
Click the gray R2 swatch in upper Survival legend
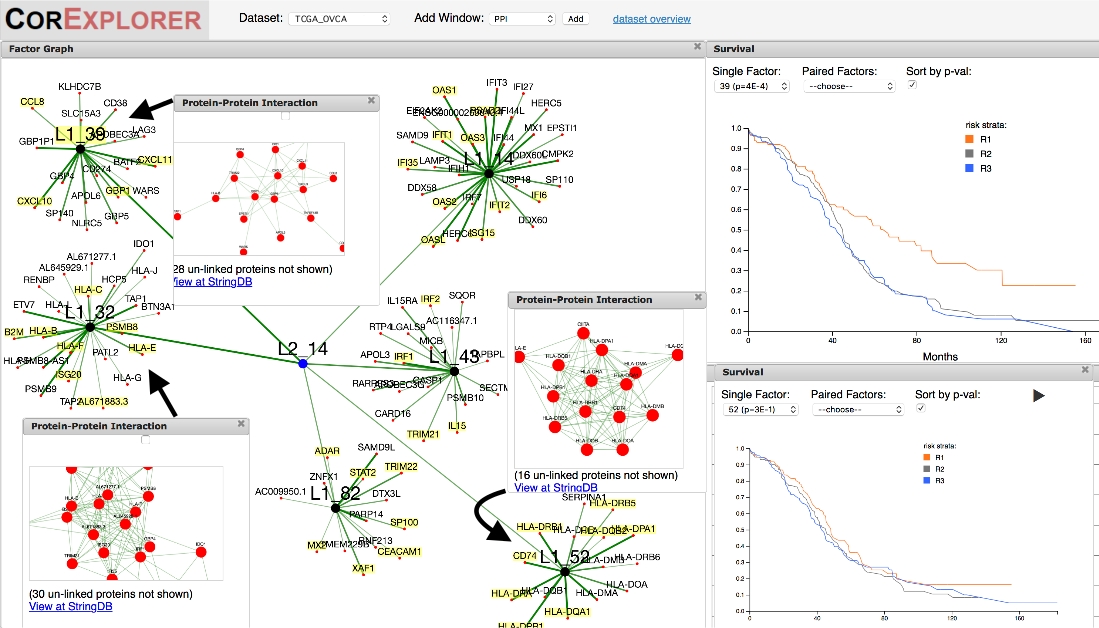pyautogui.click(x=969, y=153)
